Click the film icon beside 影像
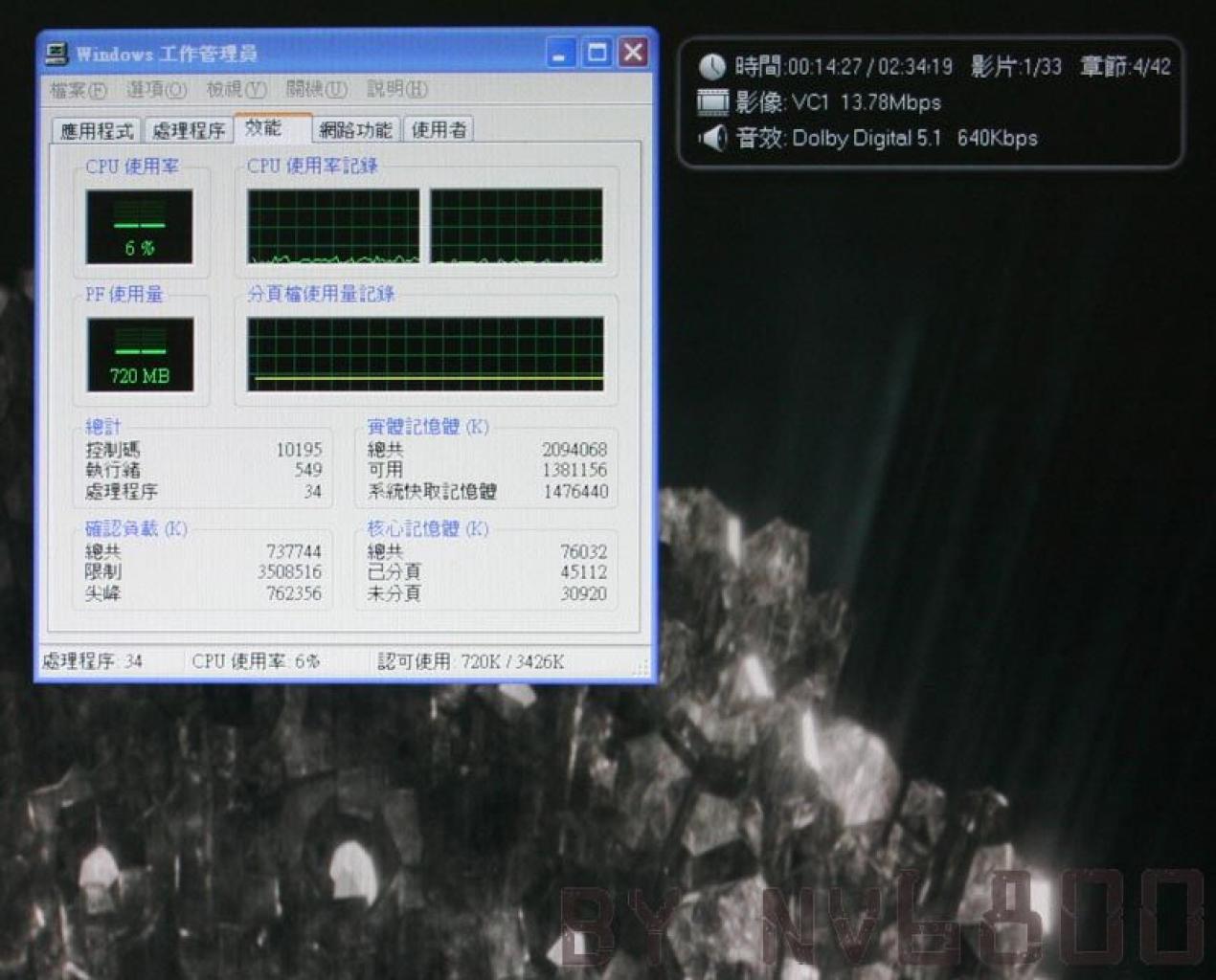1216x980 pixels. point(712,101)
